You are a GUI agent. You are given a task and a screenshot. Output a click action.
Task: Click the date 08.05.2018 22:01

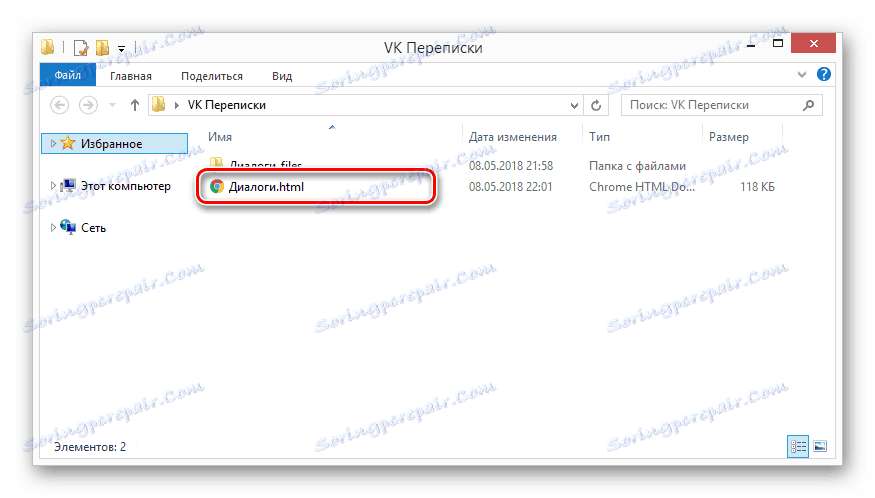point(510,186)
